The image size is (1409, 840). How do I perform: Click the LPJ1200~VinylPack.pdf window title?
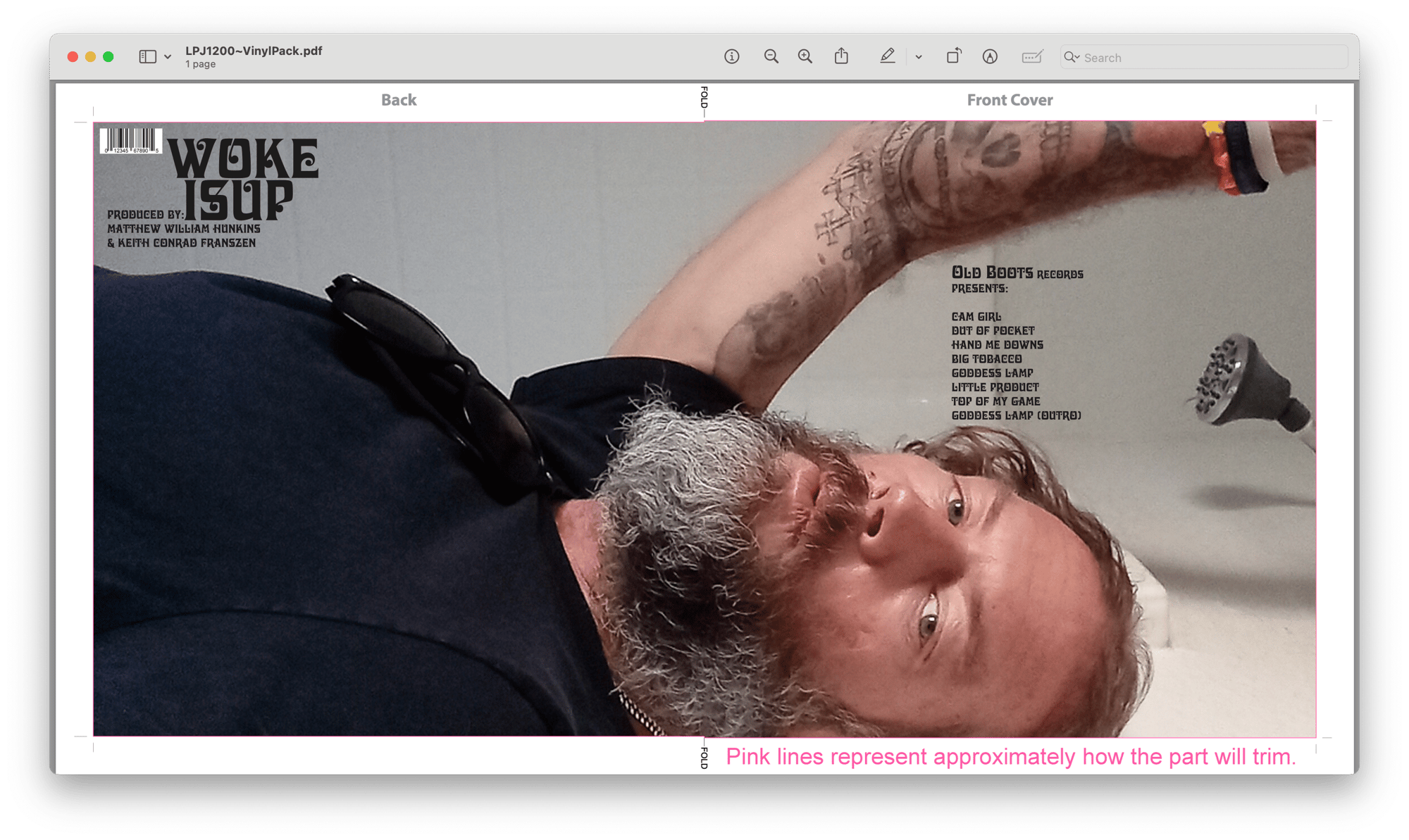[254, 51]
